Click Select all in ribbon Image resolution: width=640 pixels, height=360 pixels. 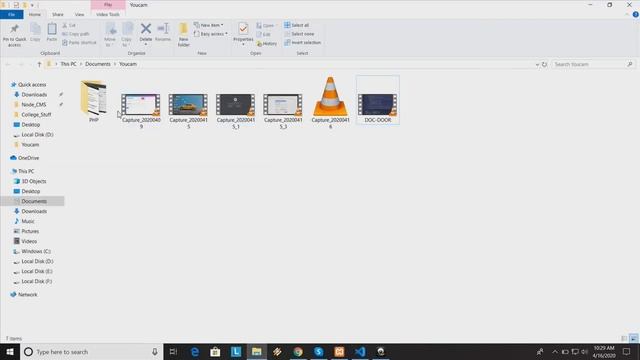(296, 25)
